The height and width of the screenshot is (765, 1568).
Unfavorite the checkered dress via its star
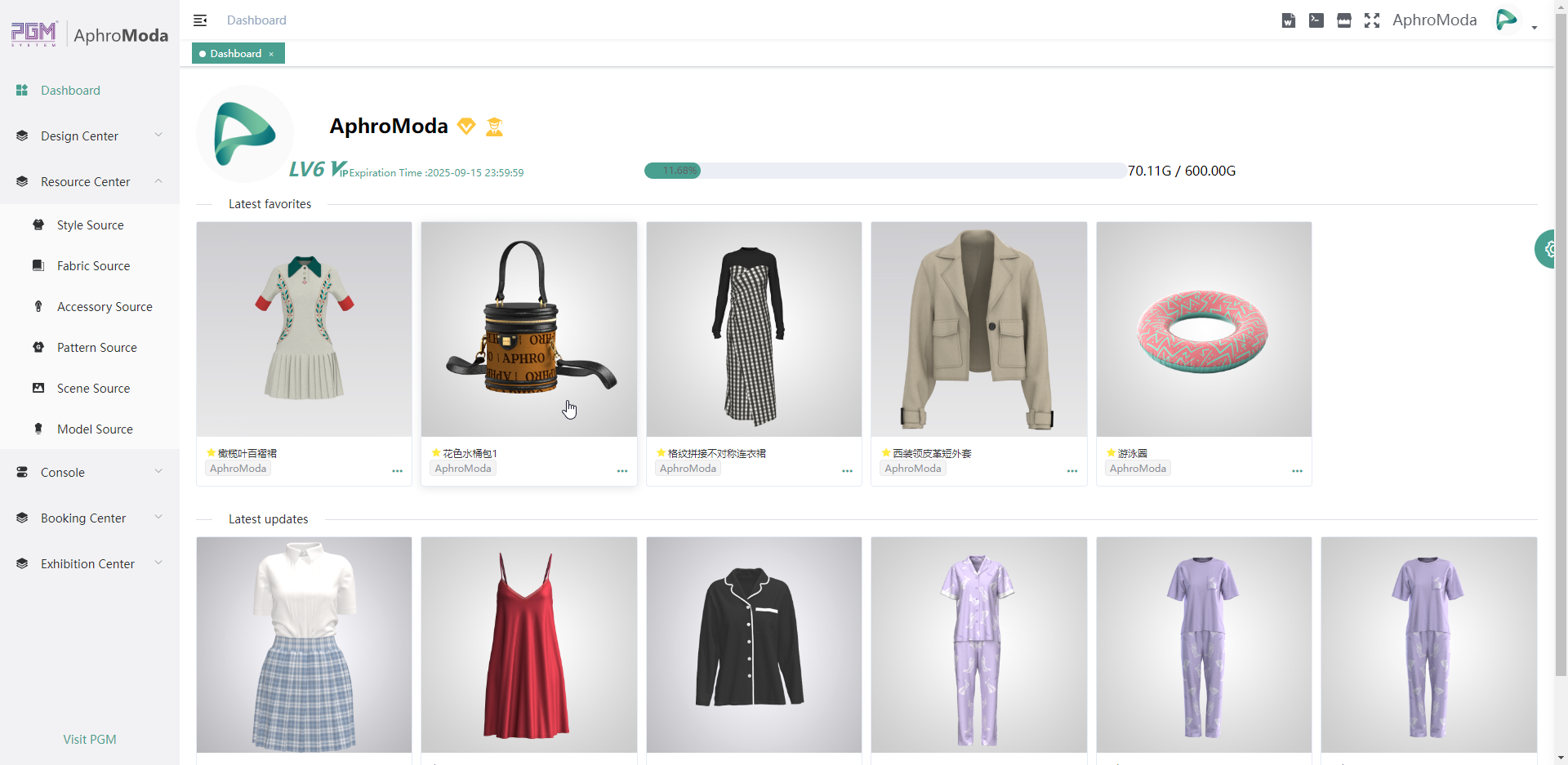[661, 453]
